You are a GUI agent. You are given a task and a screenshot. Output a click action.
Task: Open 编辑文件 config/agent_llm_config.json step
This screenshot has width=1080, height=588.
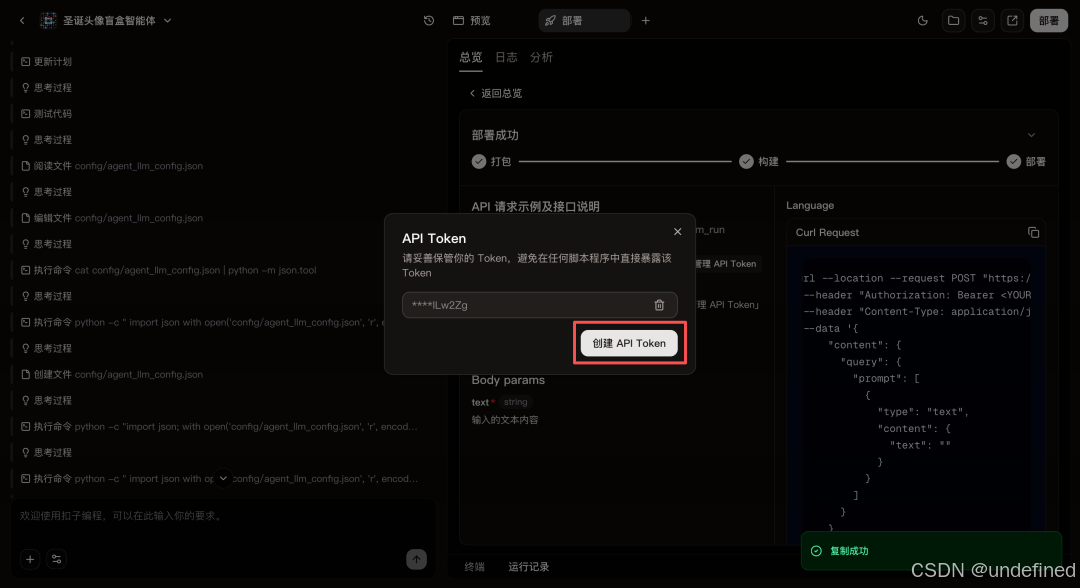tap(112, 218)
